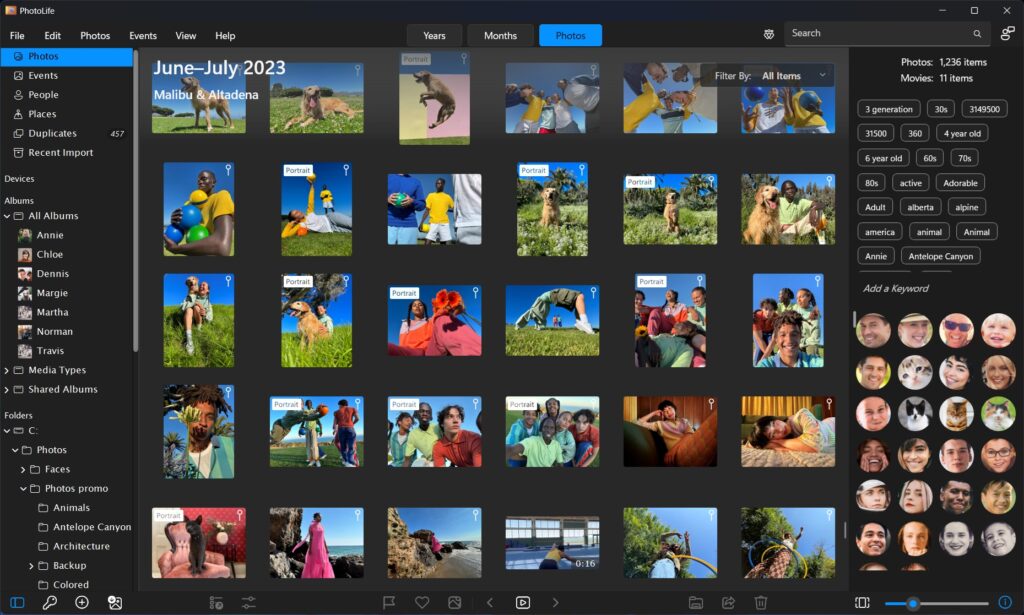Viewport: 1024px width, 615px height.
Task: Toggle the info panel icon
Action: point(1005,602)
